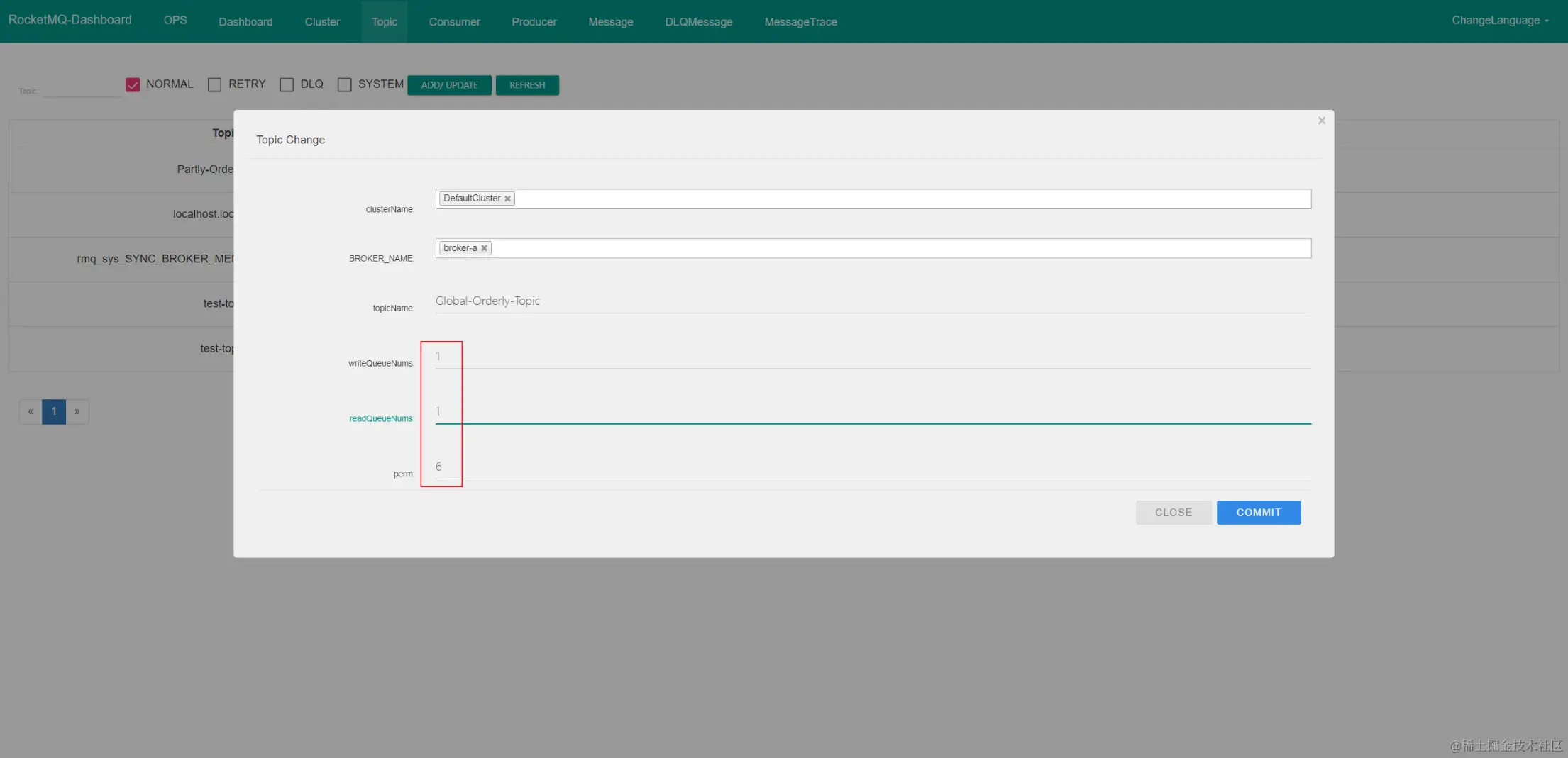Enable the DLQ checkbox
This screenshot has height=758, width=1568.
[x=287, y=84]
